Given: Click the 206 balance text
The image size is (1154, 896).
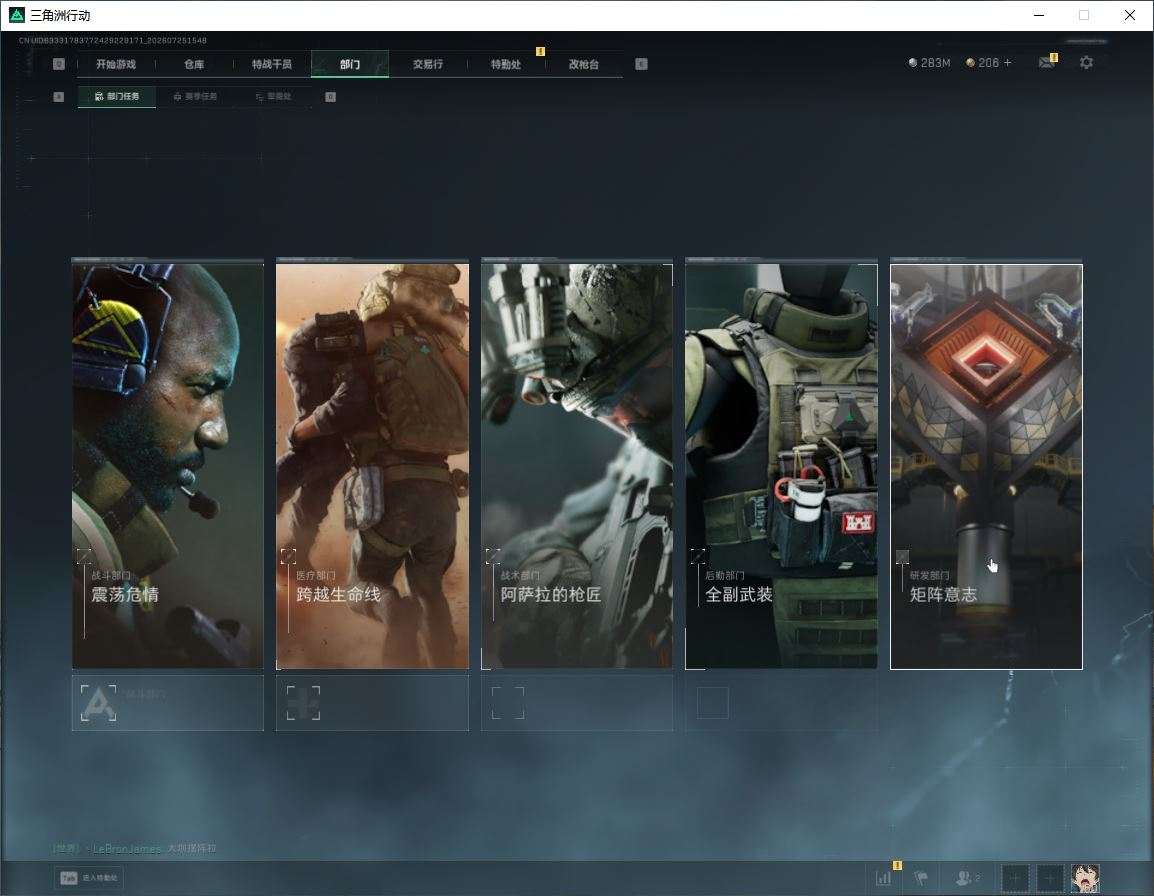Looking at the screenshot, I should click(988, 63).
